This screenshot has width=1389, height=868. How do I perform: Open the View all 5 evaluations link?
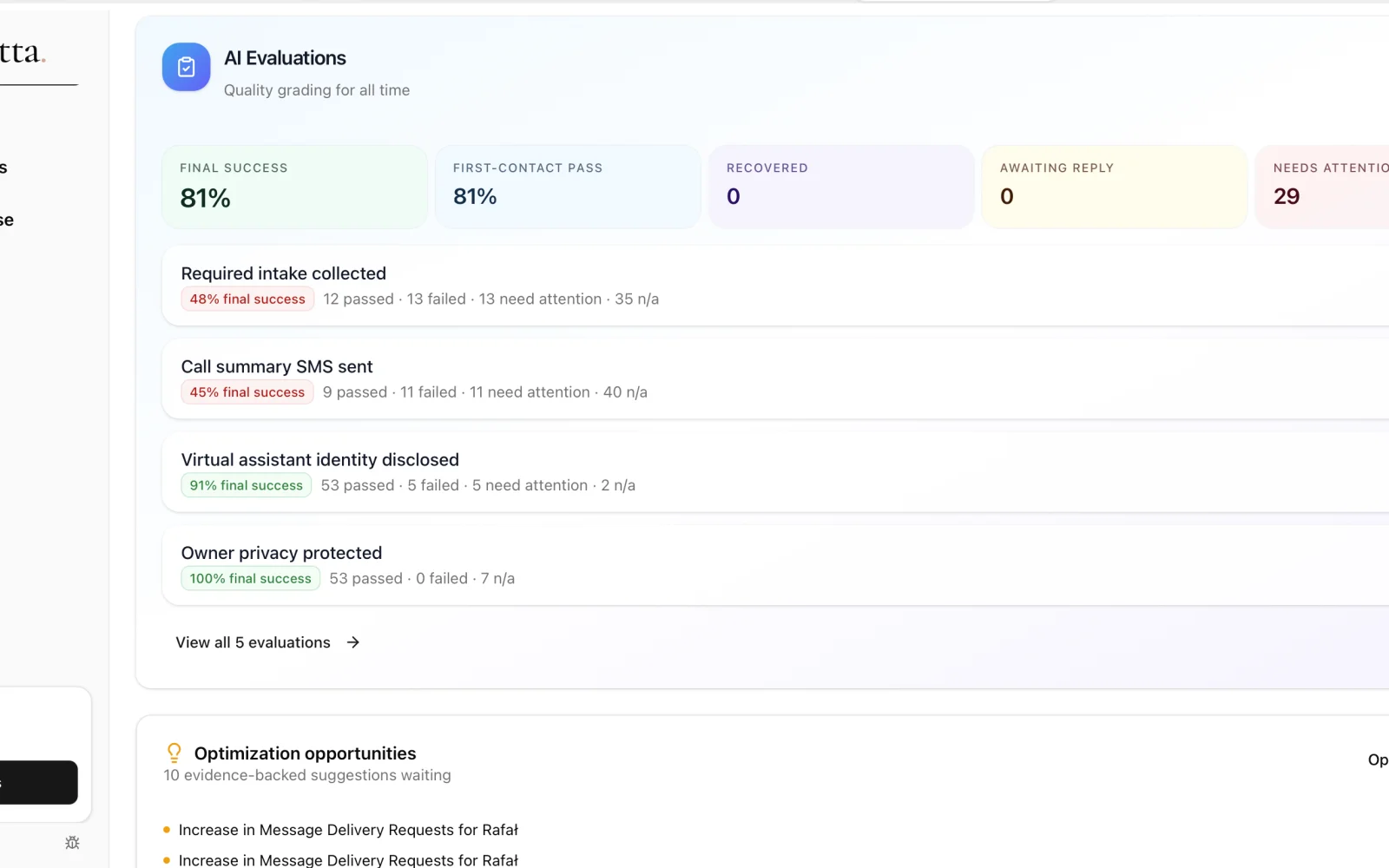[x=267, y=642]
